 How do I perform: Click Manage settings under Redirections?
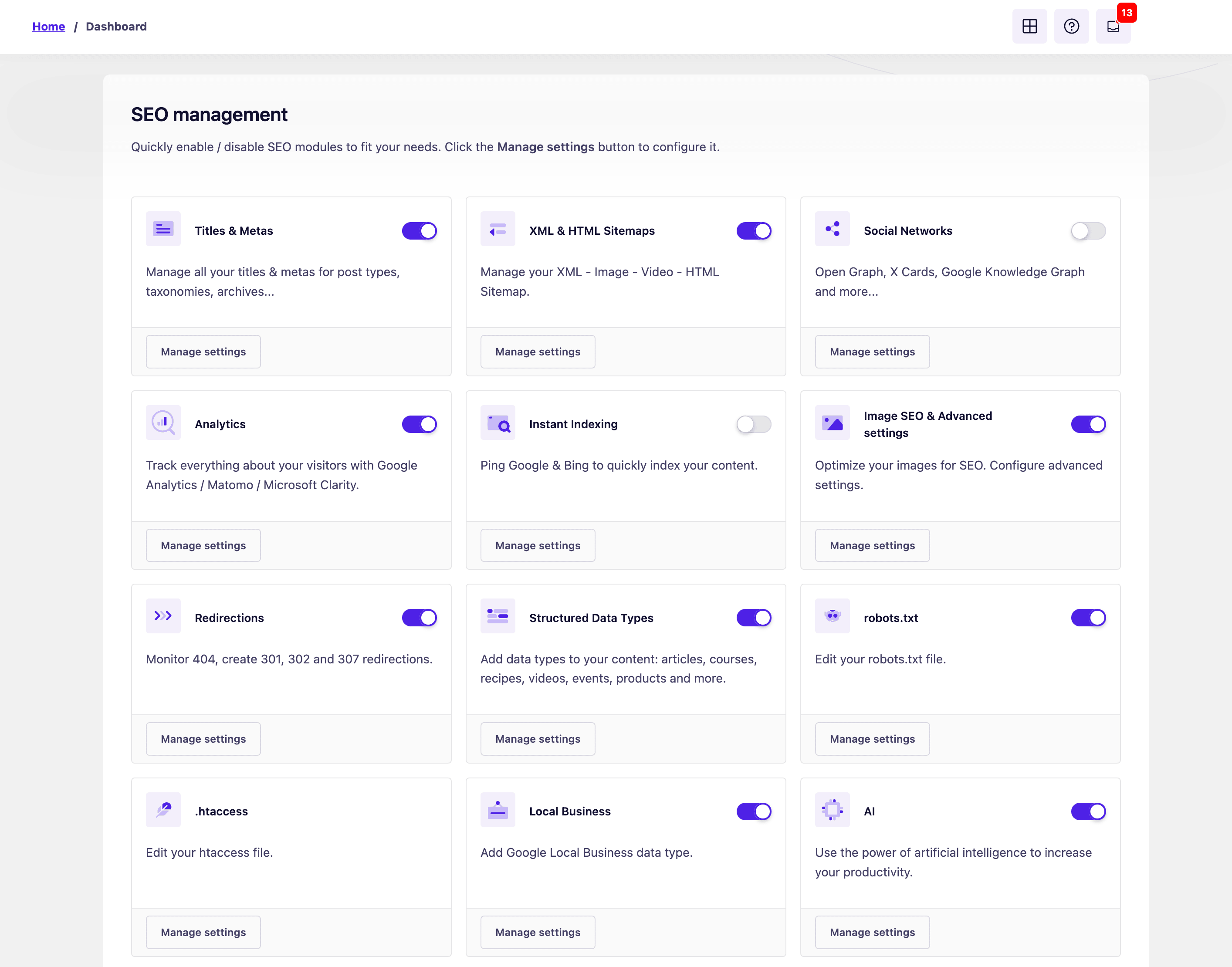(203, 739)
